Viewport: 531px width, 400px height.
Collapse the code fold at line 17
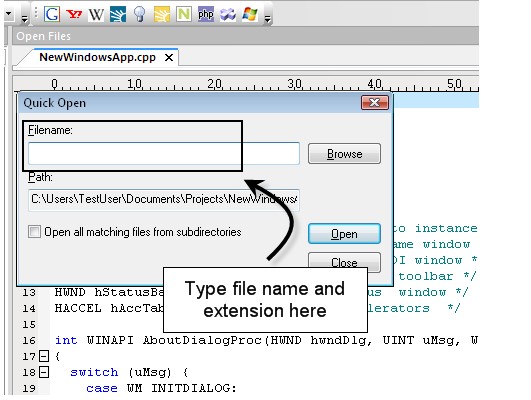(44, 356)
